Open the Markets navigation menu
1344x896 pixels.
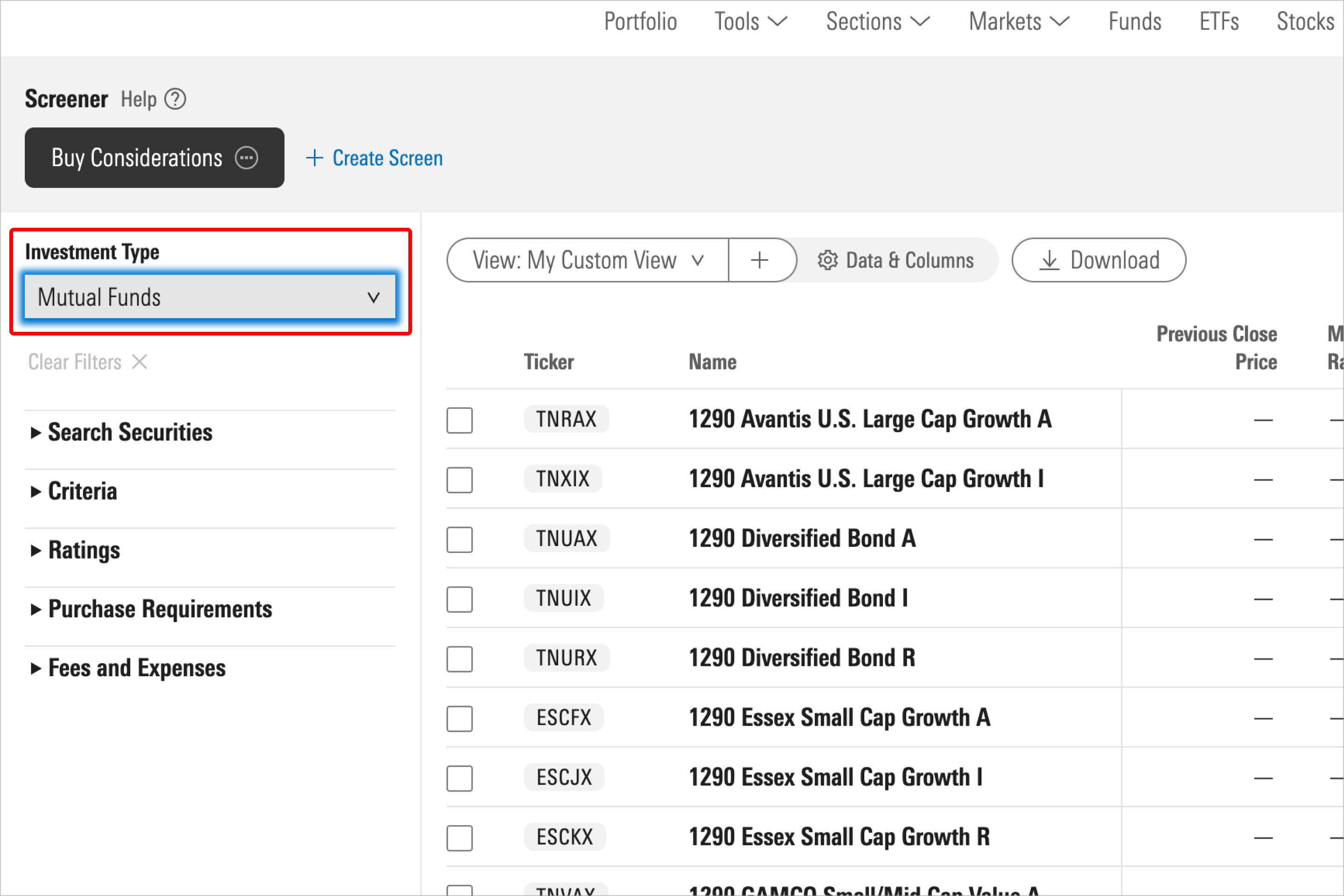1019,22
